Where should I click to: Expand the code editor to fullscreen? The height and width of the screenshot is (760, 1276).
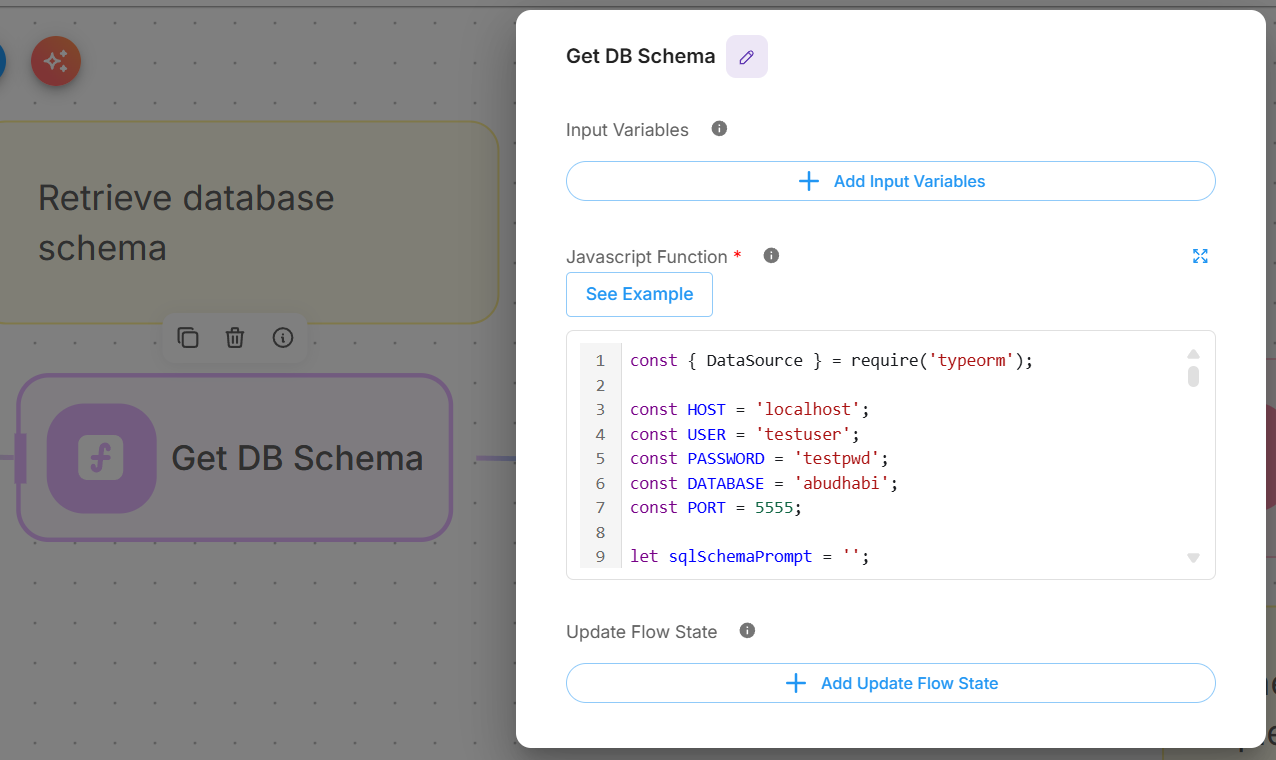1200,256
